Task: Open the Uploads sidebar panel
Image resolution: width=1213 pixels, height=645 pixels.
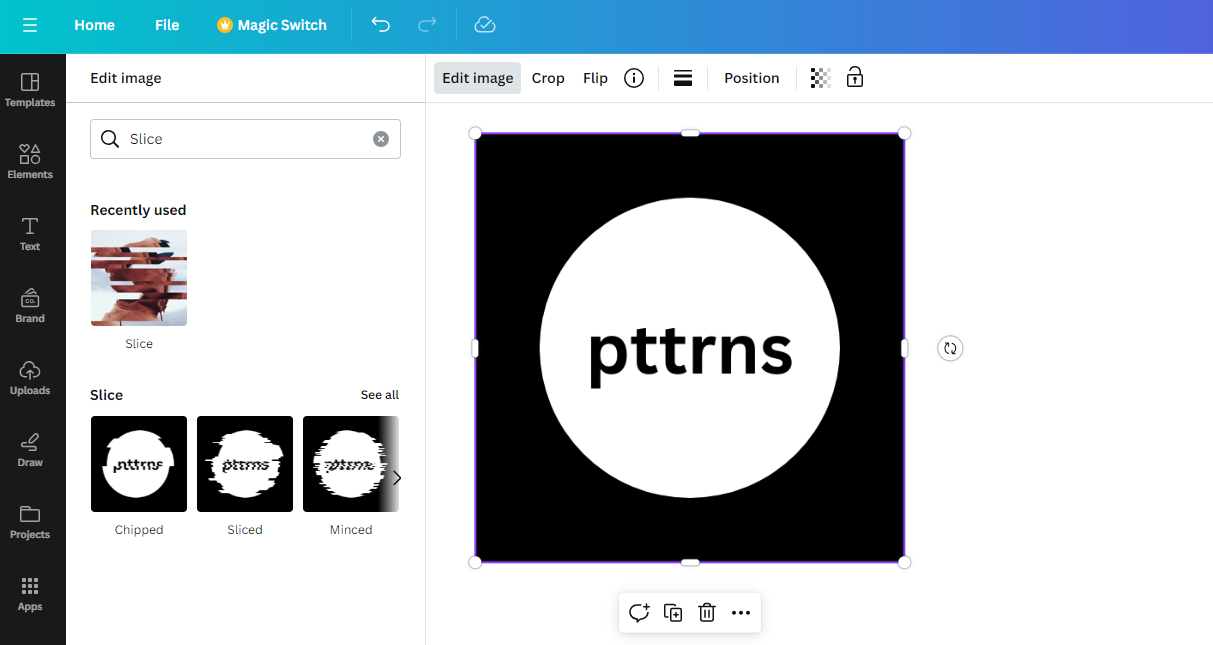Action: coord(30,378)
